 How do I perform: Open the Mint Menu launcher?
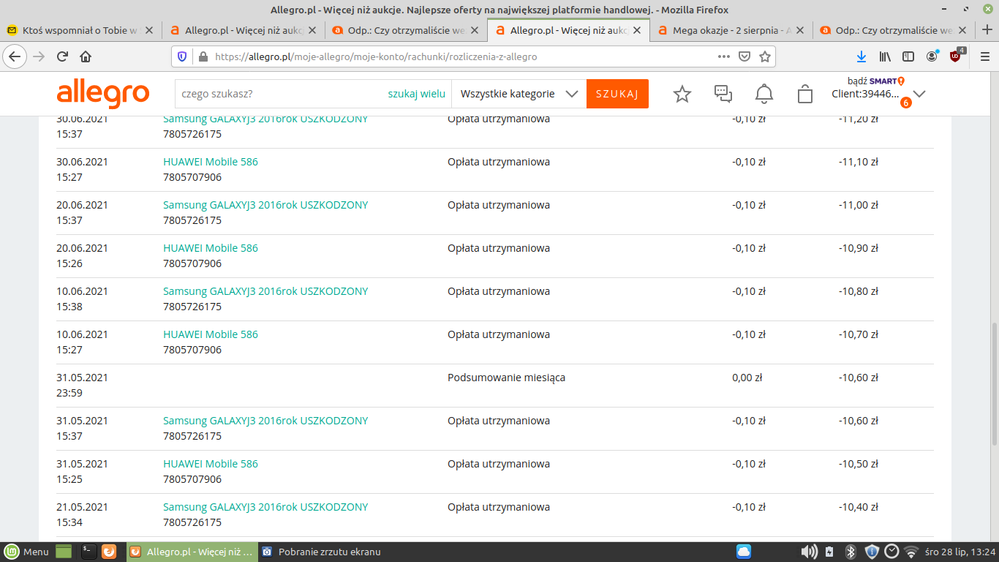[x=26, y=552]
